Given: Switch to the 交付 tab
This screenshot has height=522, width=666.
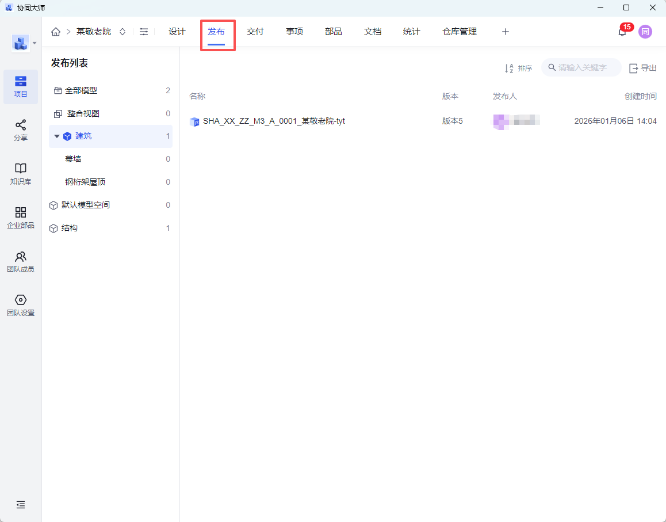Looking at the screenshot, I should click(x=255, y=32).
